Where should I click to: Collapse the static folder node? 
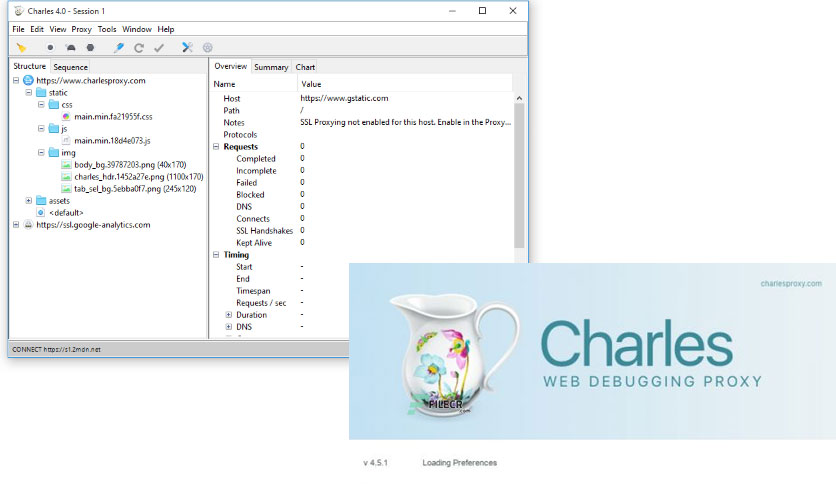coord(29,93)
